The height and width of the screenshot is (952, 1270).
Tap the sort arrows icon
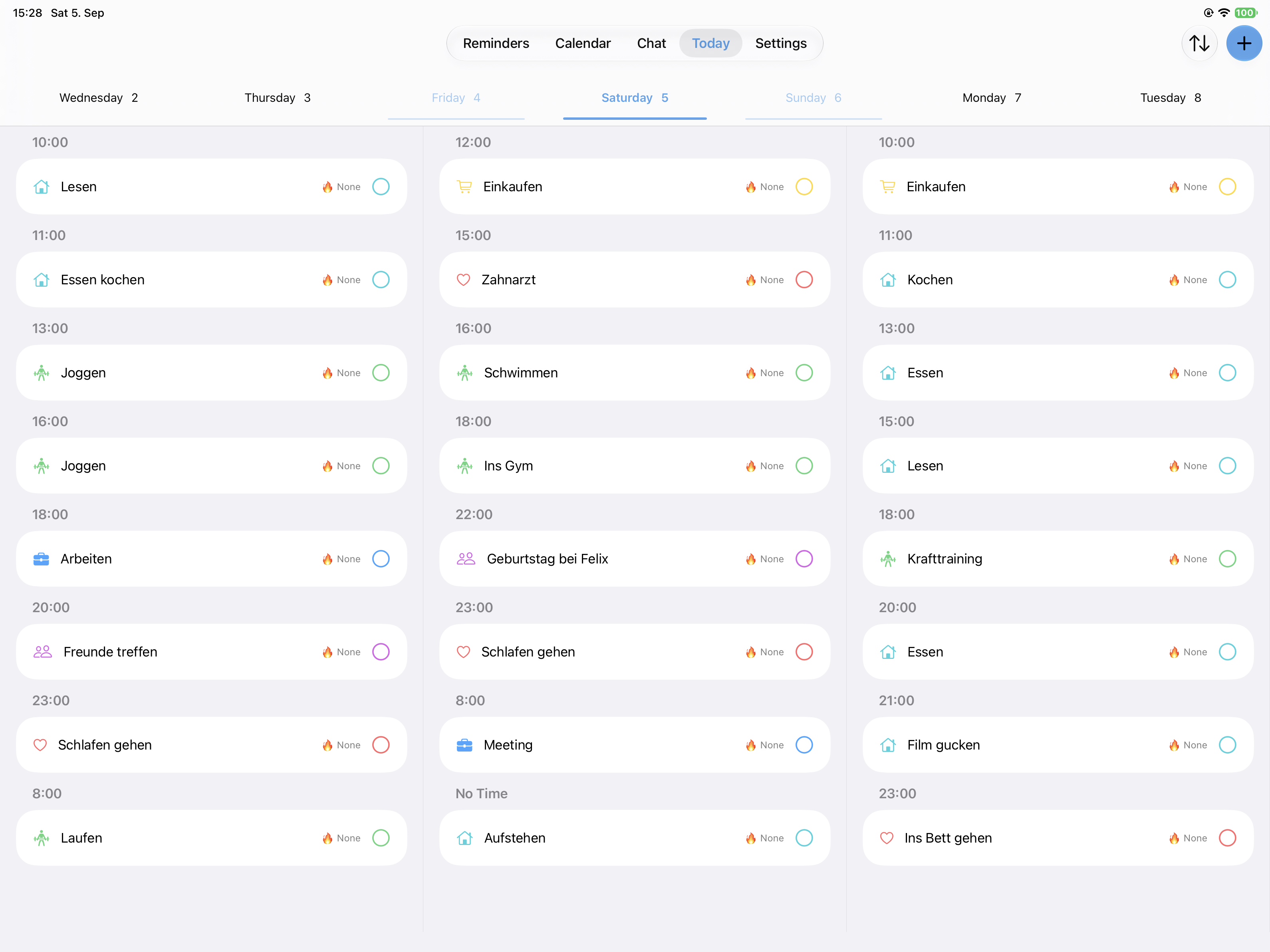[x=1199, y=43]
